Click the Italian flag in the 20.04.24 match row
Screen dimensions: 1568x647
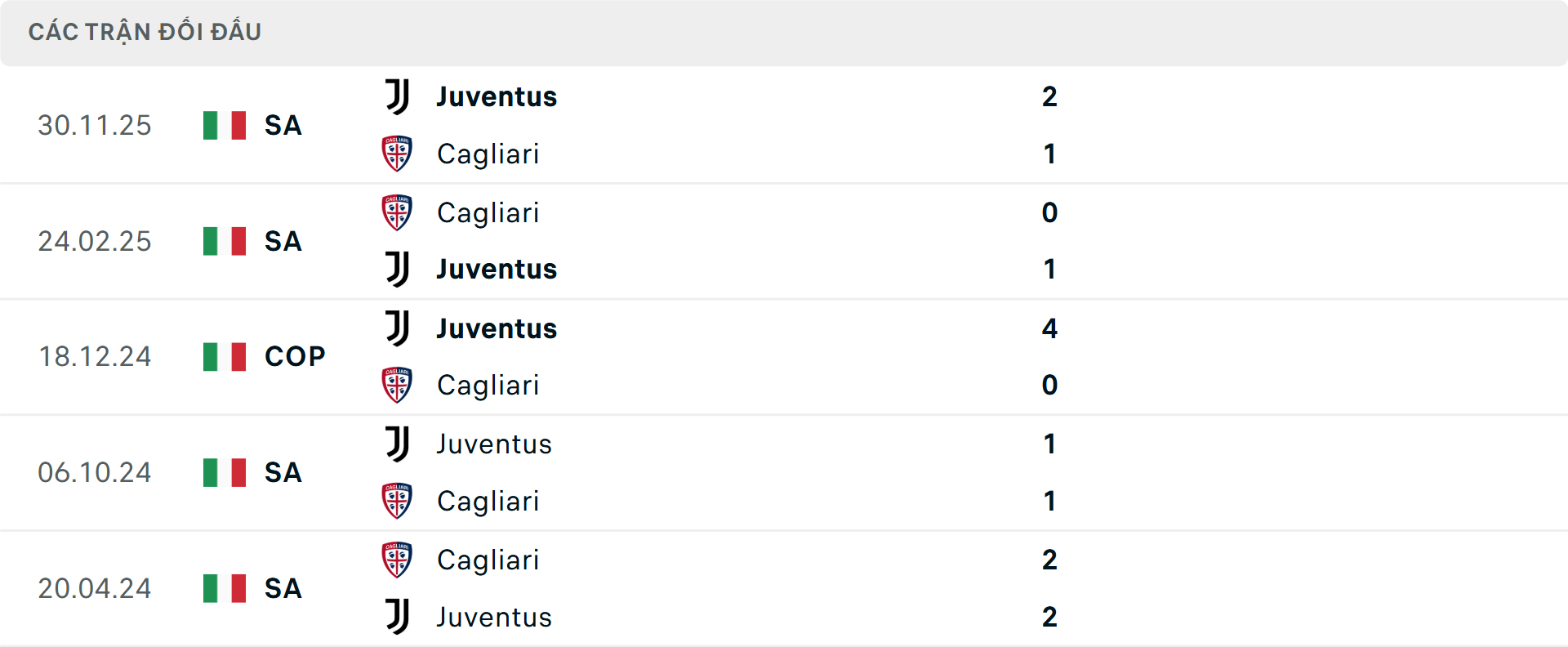[x=224, y=587]
